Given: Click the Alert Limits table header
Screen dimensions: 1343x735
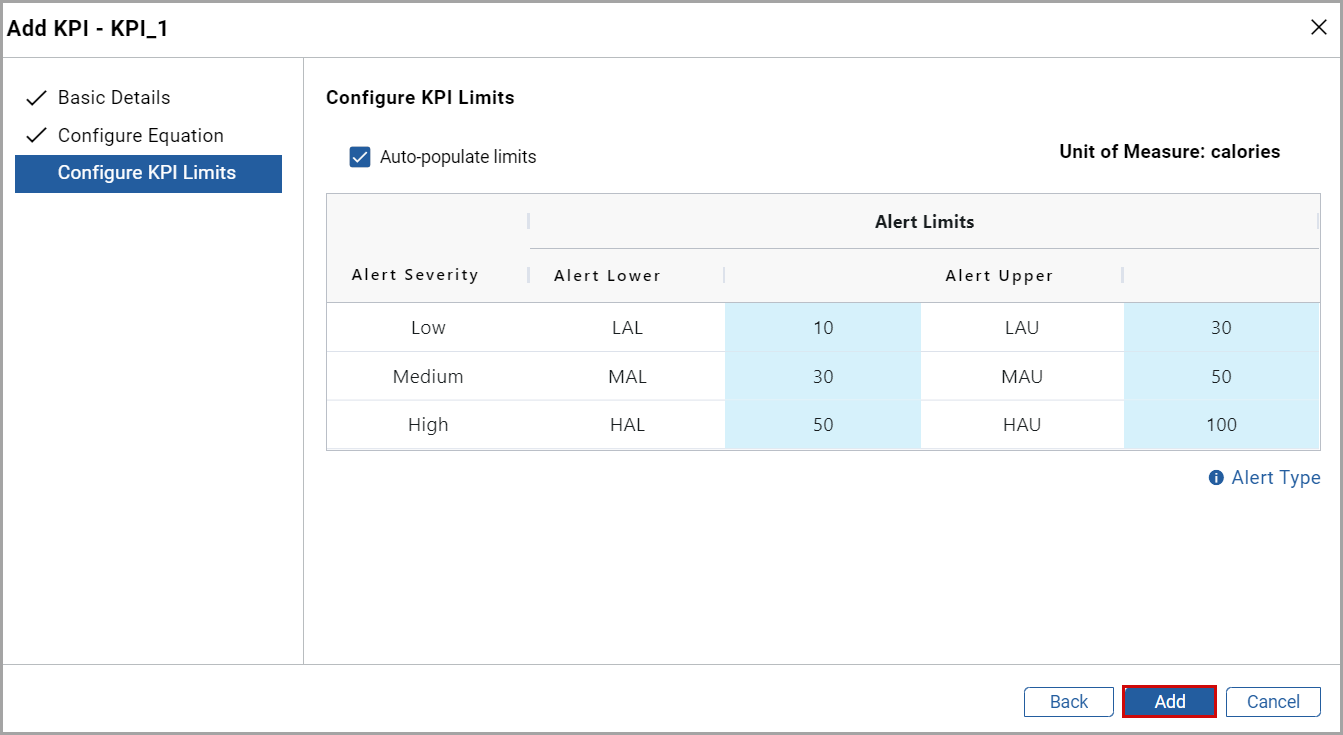Looking at the screenshot, I should pos(923,221).
